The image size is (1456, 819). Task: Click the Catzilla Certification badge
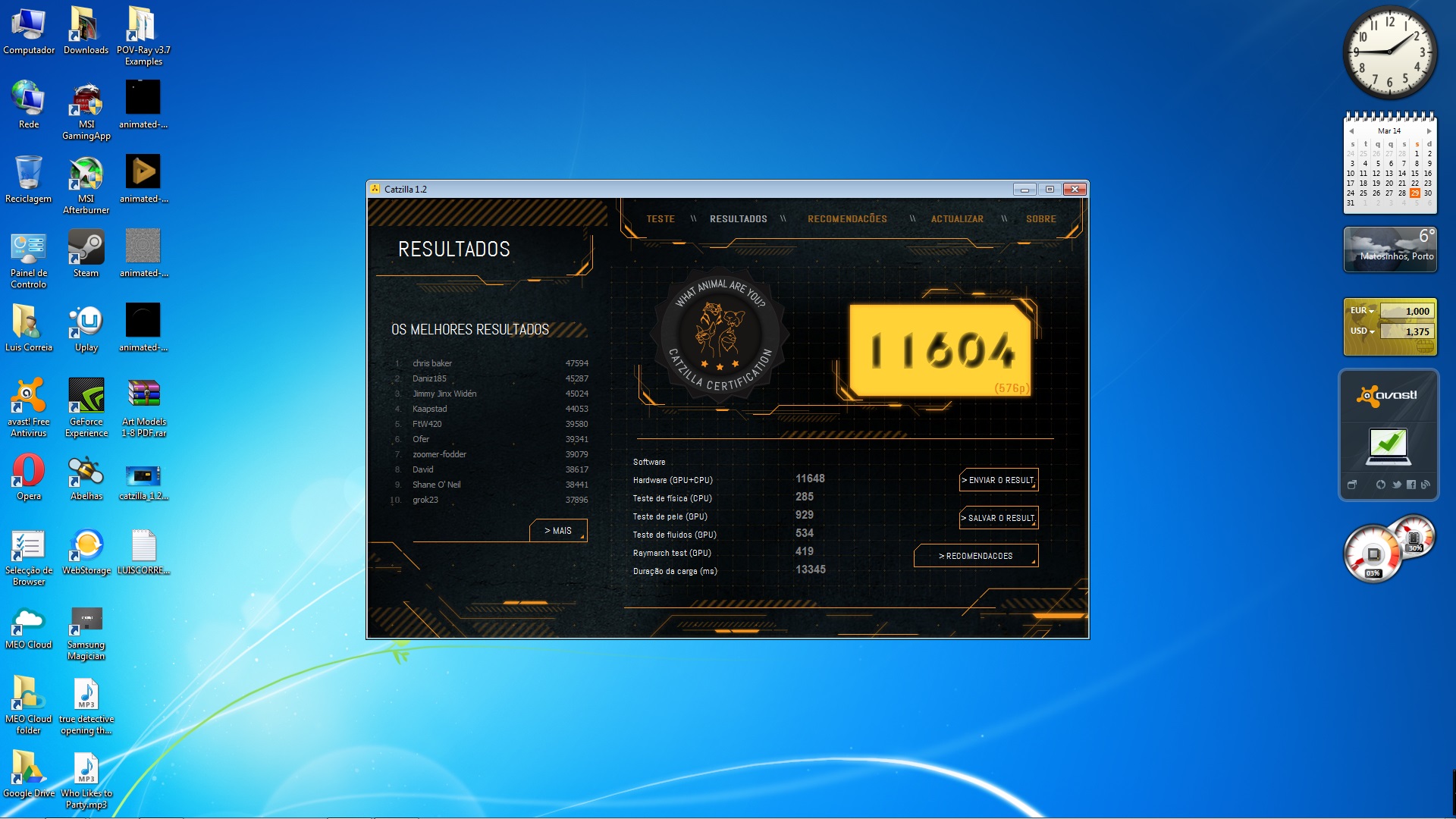pyautogui.click(x=720, y=336)
